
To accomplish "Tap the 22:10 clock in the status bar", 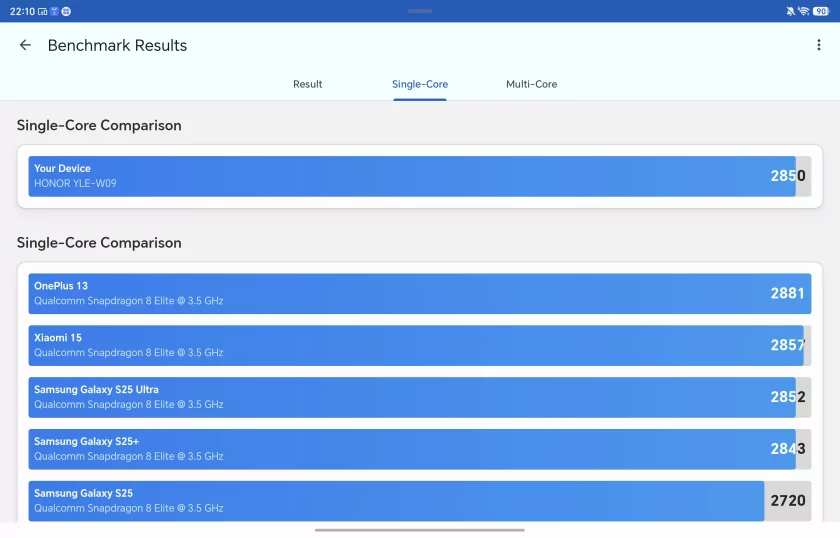I will pos(22,11).
